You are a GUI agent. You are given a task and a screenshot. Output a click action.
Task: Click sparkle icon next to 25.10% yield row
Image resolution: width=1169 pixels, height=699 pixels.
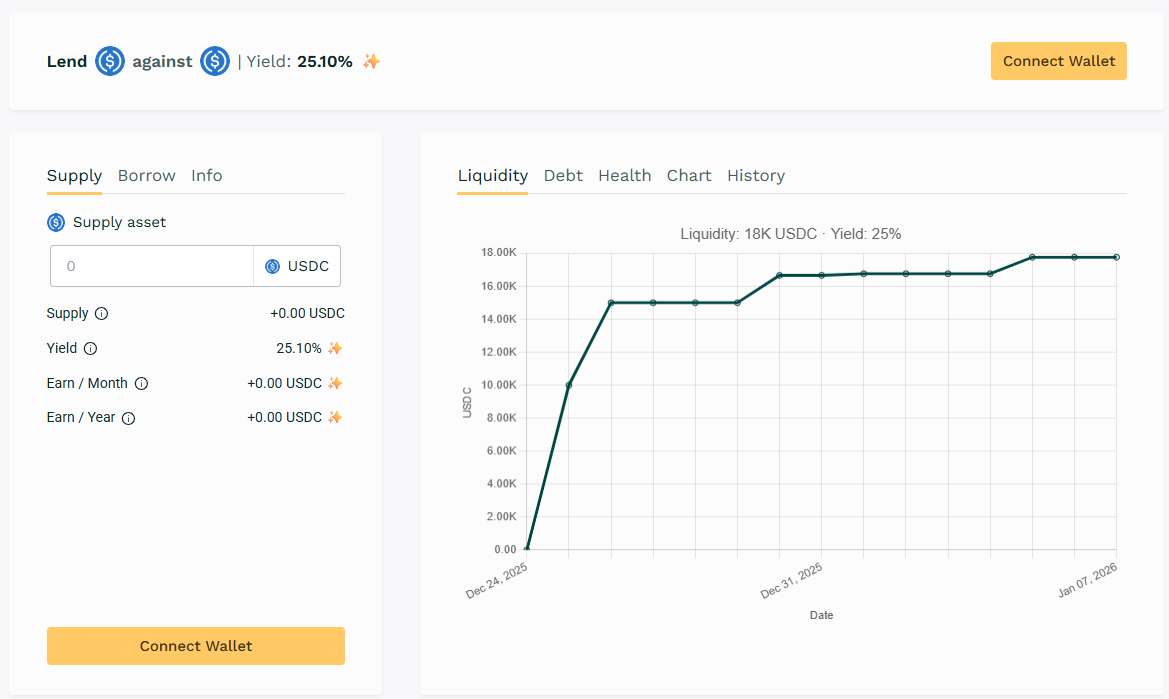(335, 349)
